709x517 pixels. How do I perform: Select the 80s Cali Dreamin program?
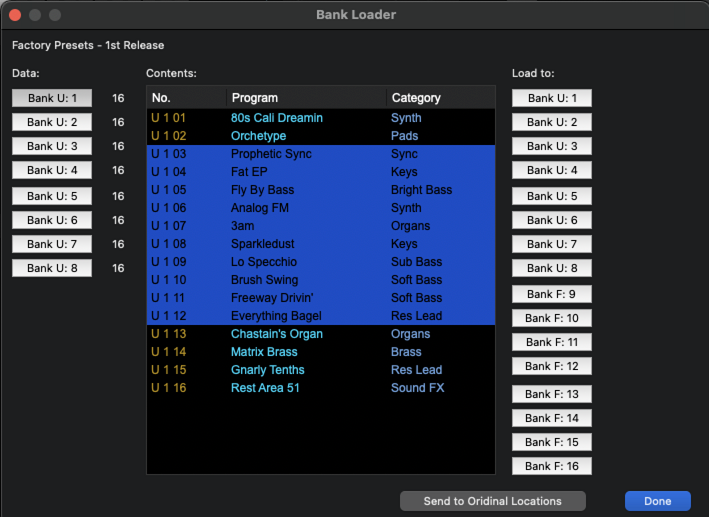pos(277,118)
